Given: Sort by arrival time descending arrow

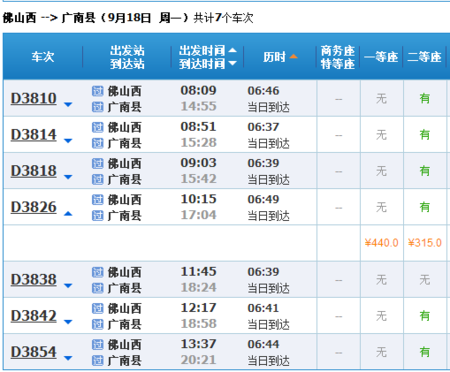Looking at the screenshot, I should [x=233, y=63].
